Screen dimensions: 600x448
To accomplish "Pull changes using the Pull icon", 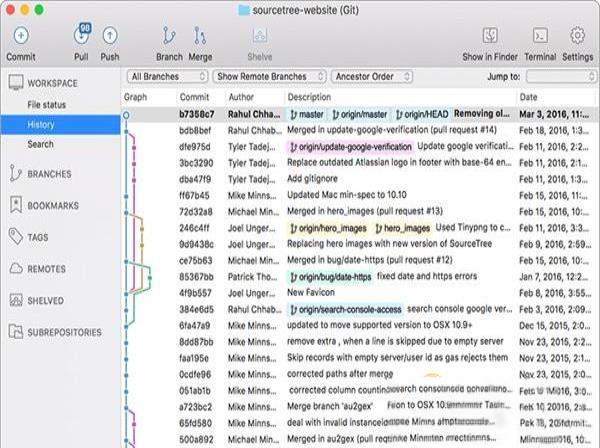I will pos(82,34).
